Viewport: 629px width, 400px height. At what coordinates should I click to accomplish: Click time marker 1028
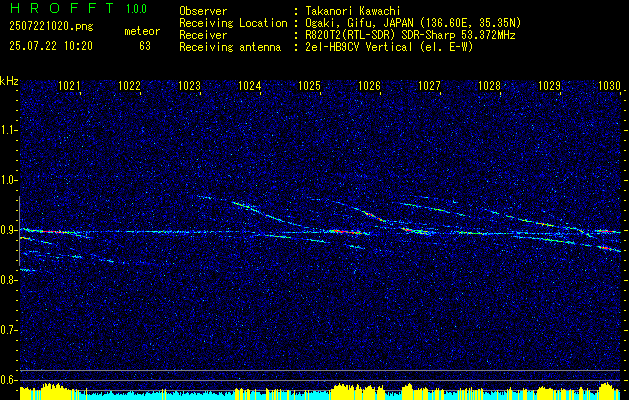coord(489,85)
